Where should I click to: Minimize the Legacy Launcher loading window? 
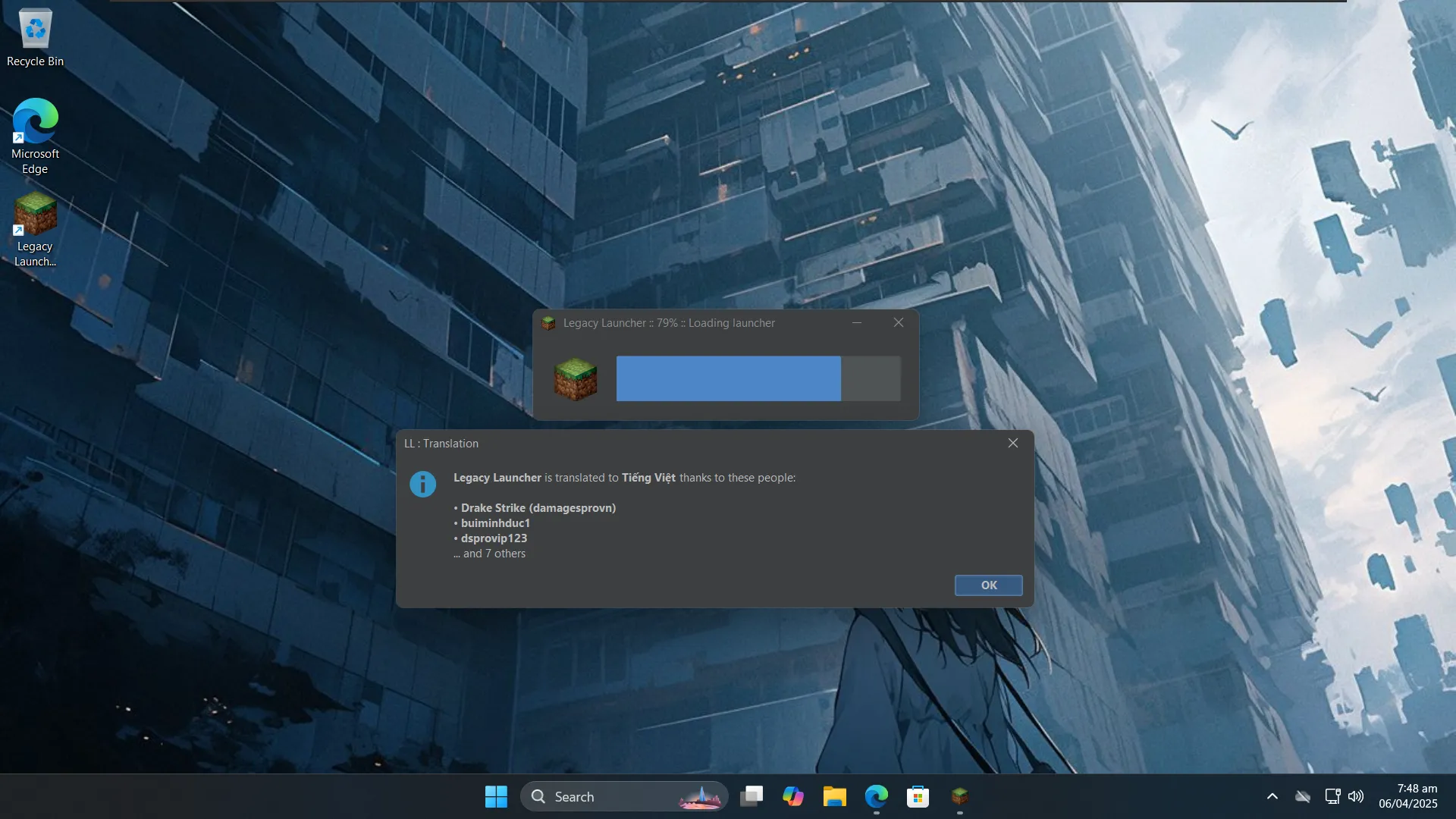coord(857,323)
